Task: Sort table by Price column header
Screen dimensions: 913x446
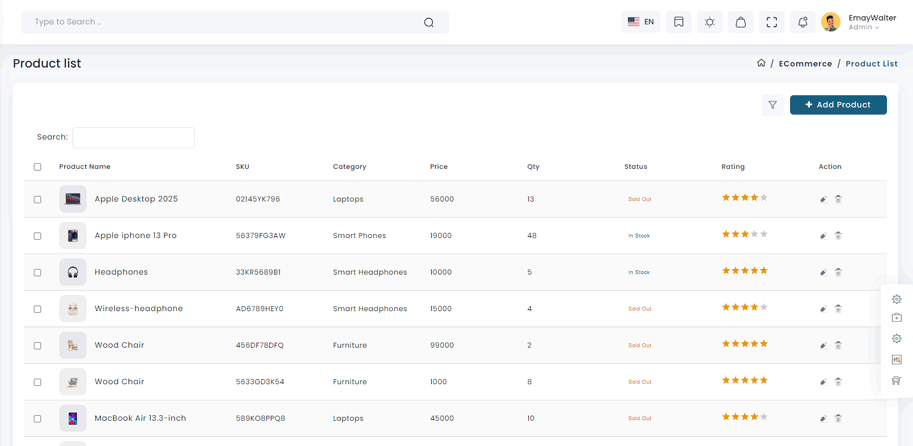Action: pyautogui.click(x=439, y=167)
